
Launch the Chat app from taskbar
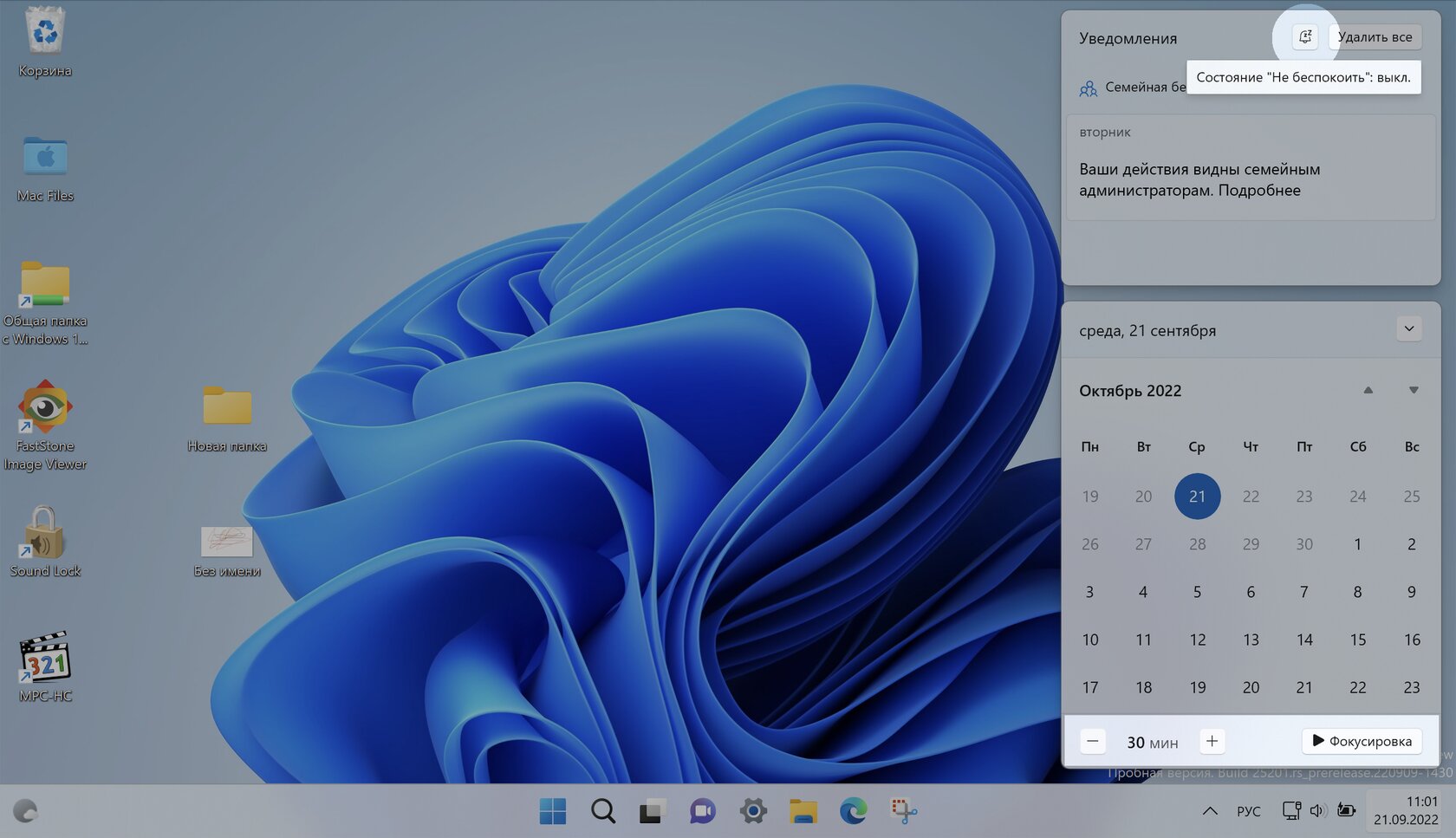point(702,811)
